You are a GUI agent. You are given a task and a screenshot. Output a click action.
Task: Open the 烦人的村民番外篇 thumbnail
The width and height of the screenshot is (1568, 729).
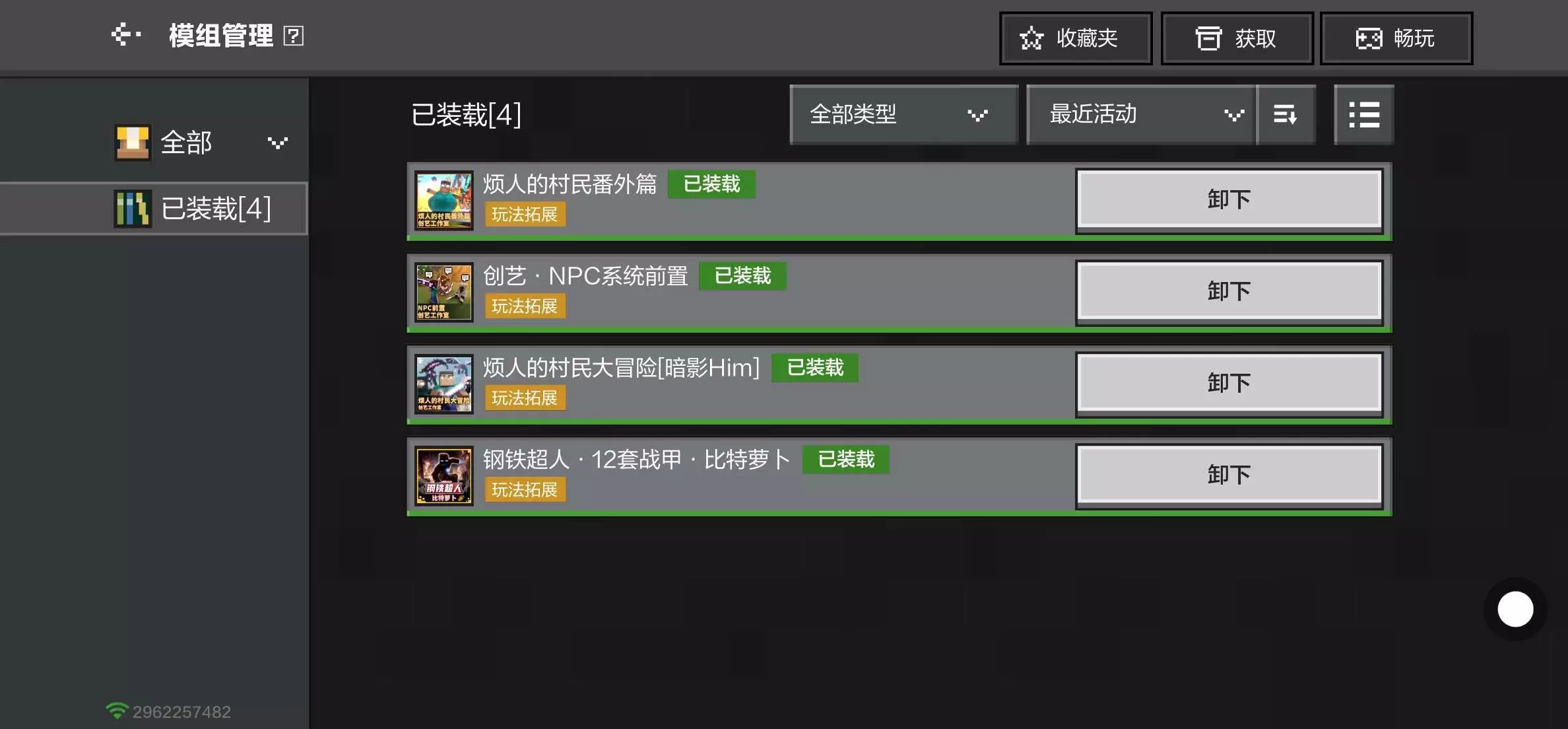coord(444,201)
